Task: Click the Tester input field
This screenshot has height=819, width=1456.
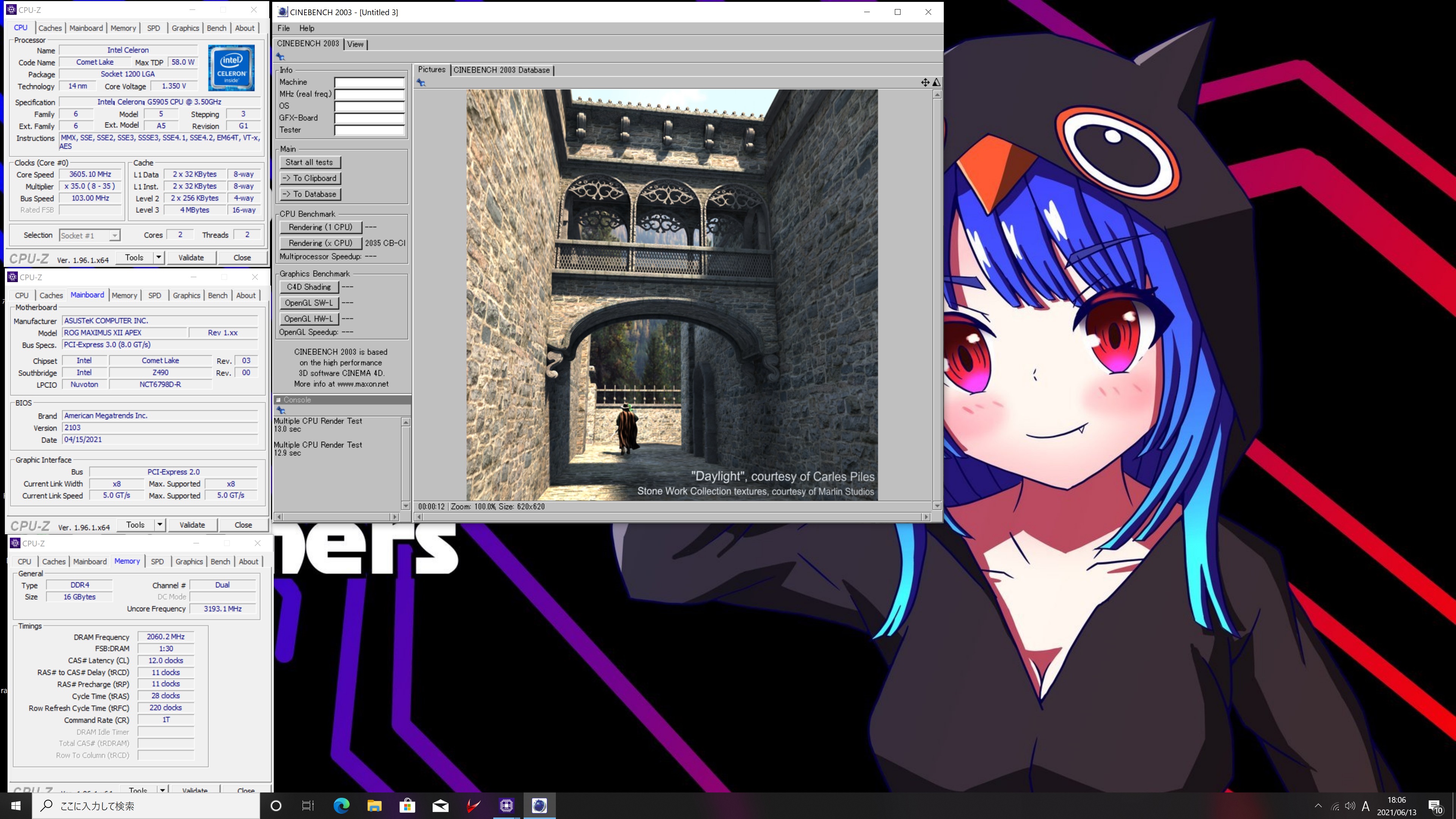Action: 370,130
